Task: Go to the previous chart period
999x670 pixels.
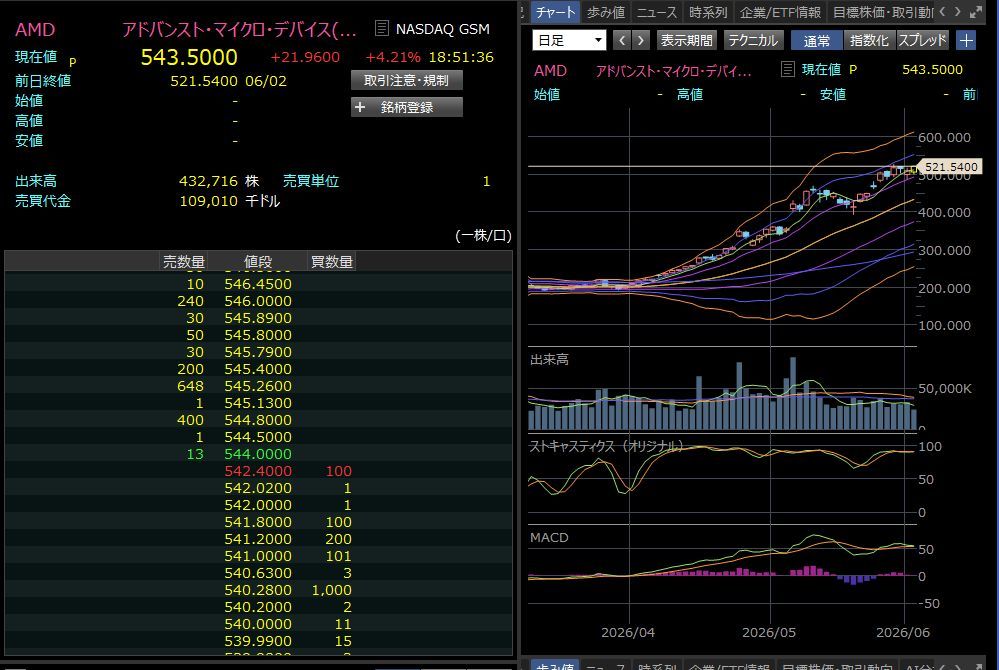Action: point(622,40)
